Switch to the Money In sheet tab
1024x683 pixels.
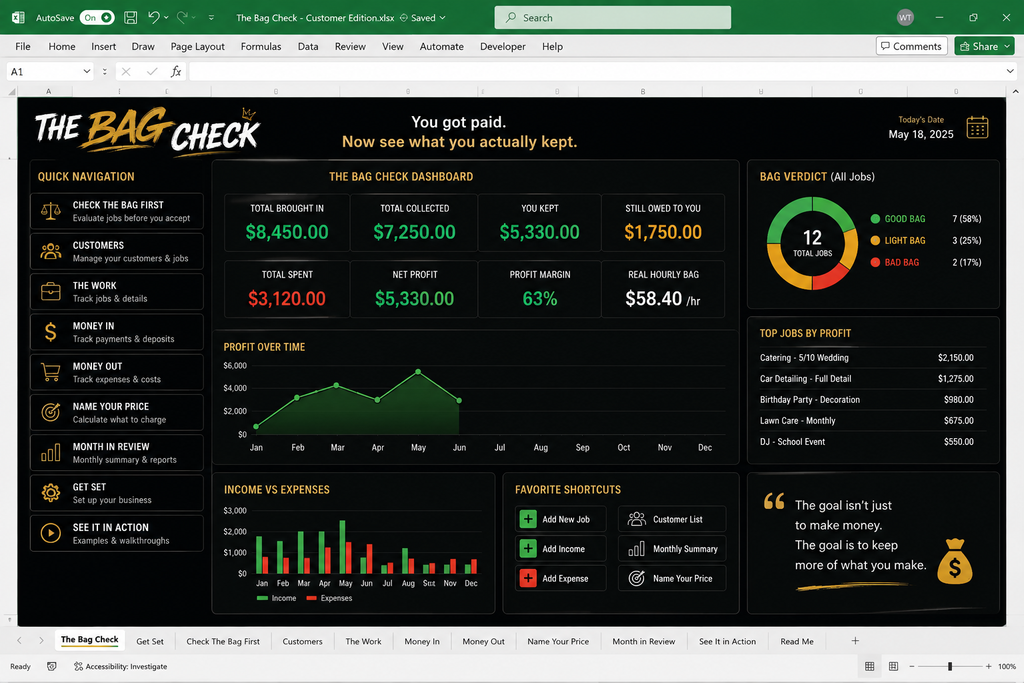pyautogui.click(x=422, y=641)
